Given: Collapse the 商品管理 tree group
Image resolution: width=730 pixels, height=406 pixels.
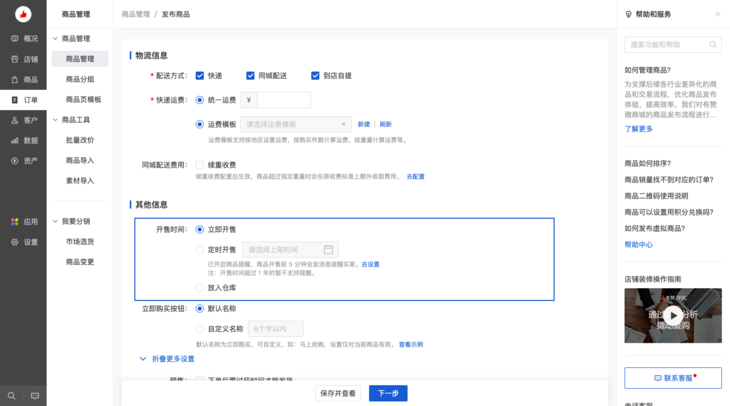Looking at the screenshot, I should (55, 39).
